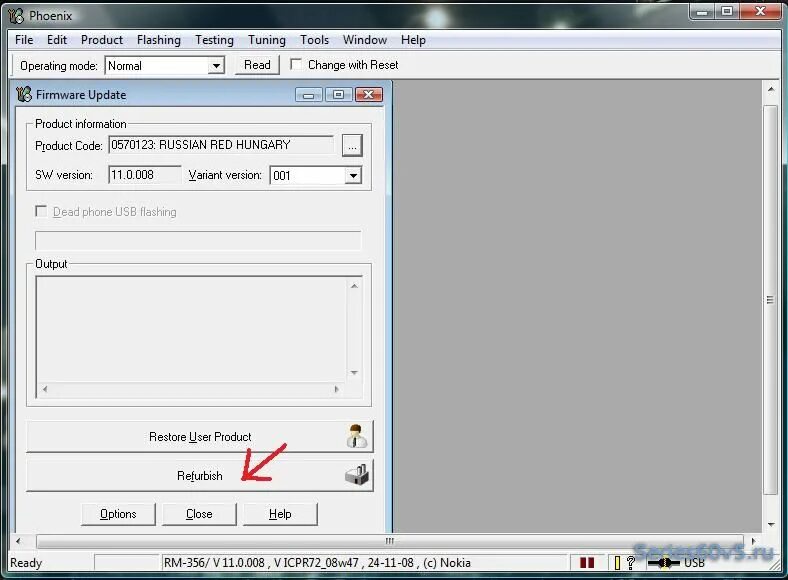788x580 pixels.
Task: Click the red bars status indicator icon
Action: point(586,562)
